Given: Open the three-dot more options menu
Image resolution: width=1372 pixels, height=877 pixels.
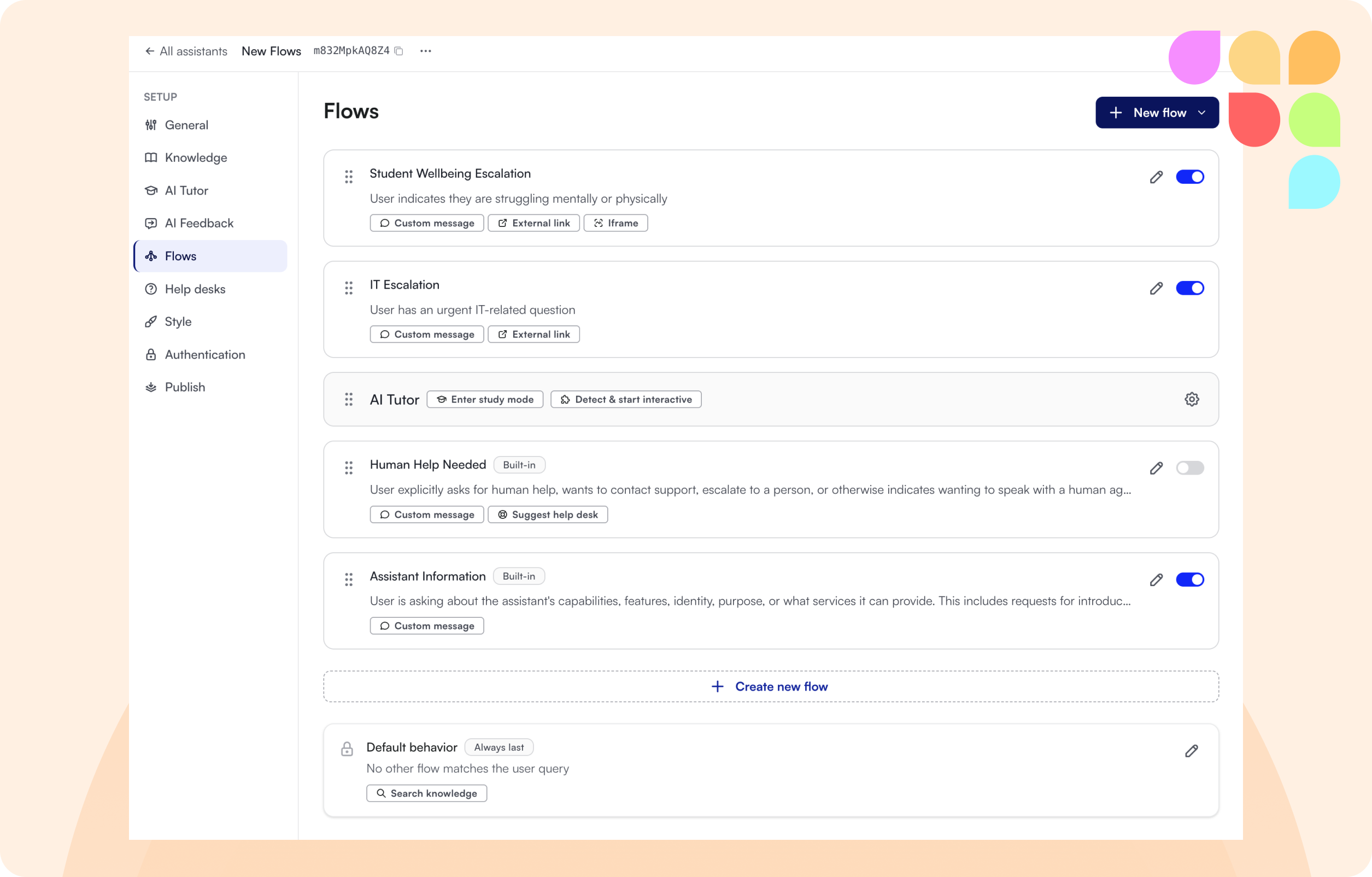Looking at the screenshot, I should [x=425, y=51].
